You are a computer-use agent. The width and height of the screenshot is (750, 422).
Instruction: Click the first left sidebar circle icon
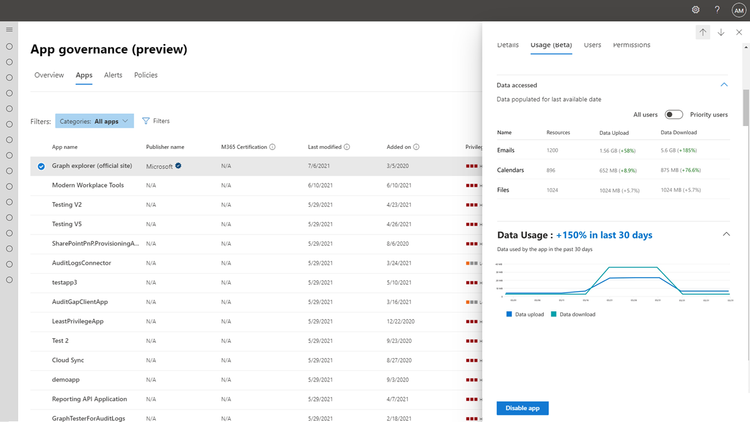pos(9,46)
